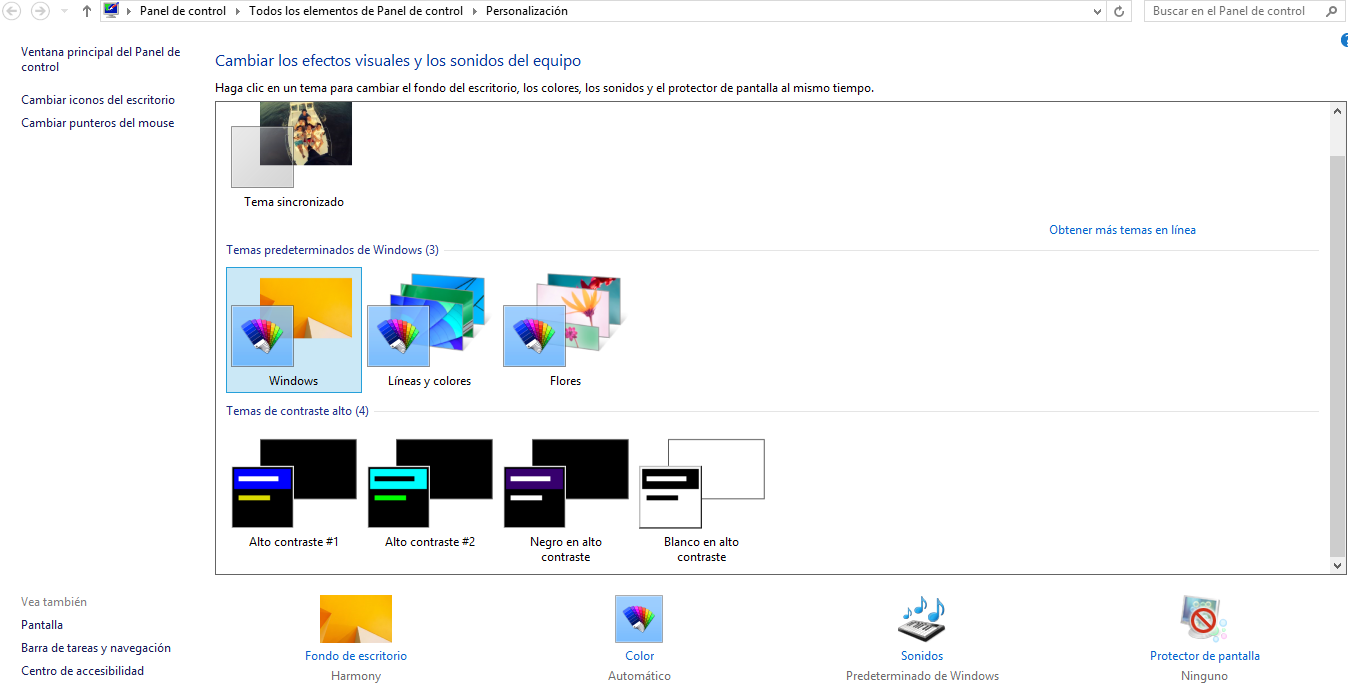Select the 'Windows' default theme
This screenshot has height=696, width=1348.
pyautogui.click(x=294, y=330)
